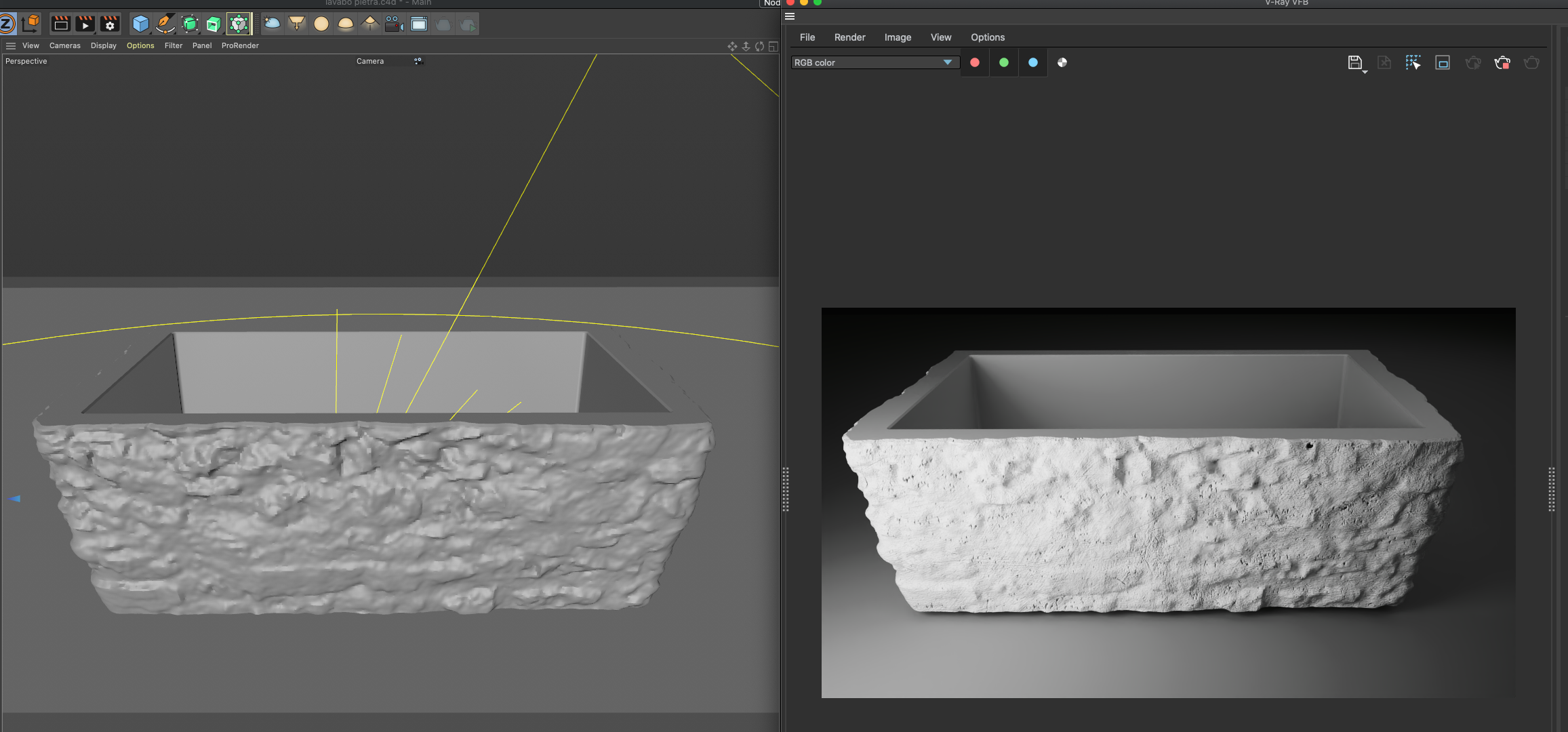Add a V-Ray physical camera
The image size is (1568, 732).
point(394,24)
